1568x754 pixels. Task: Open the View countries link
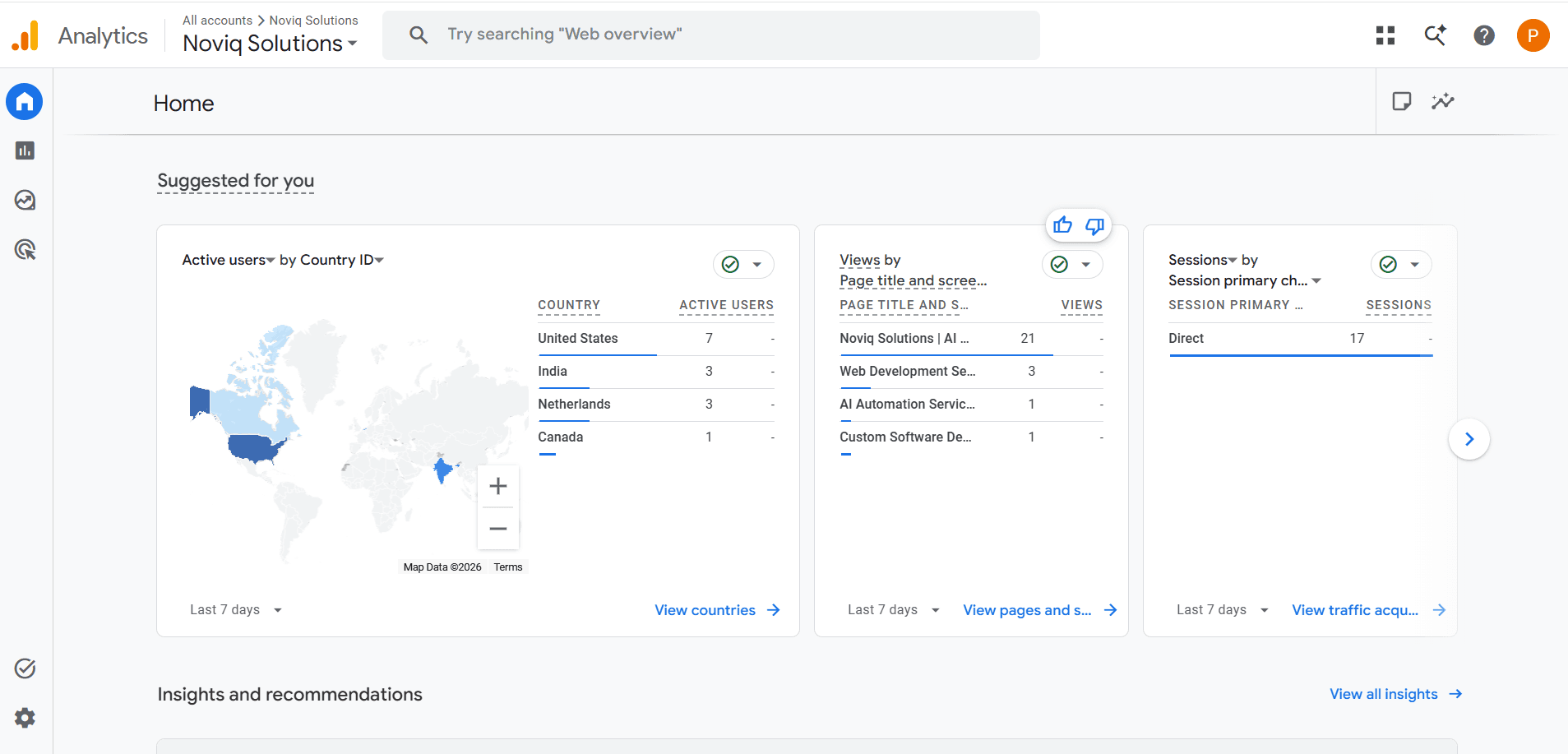(x=717, y=610)
